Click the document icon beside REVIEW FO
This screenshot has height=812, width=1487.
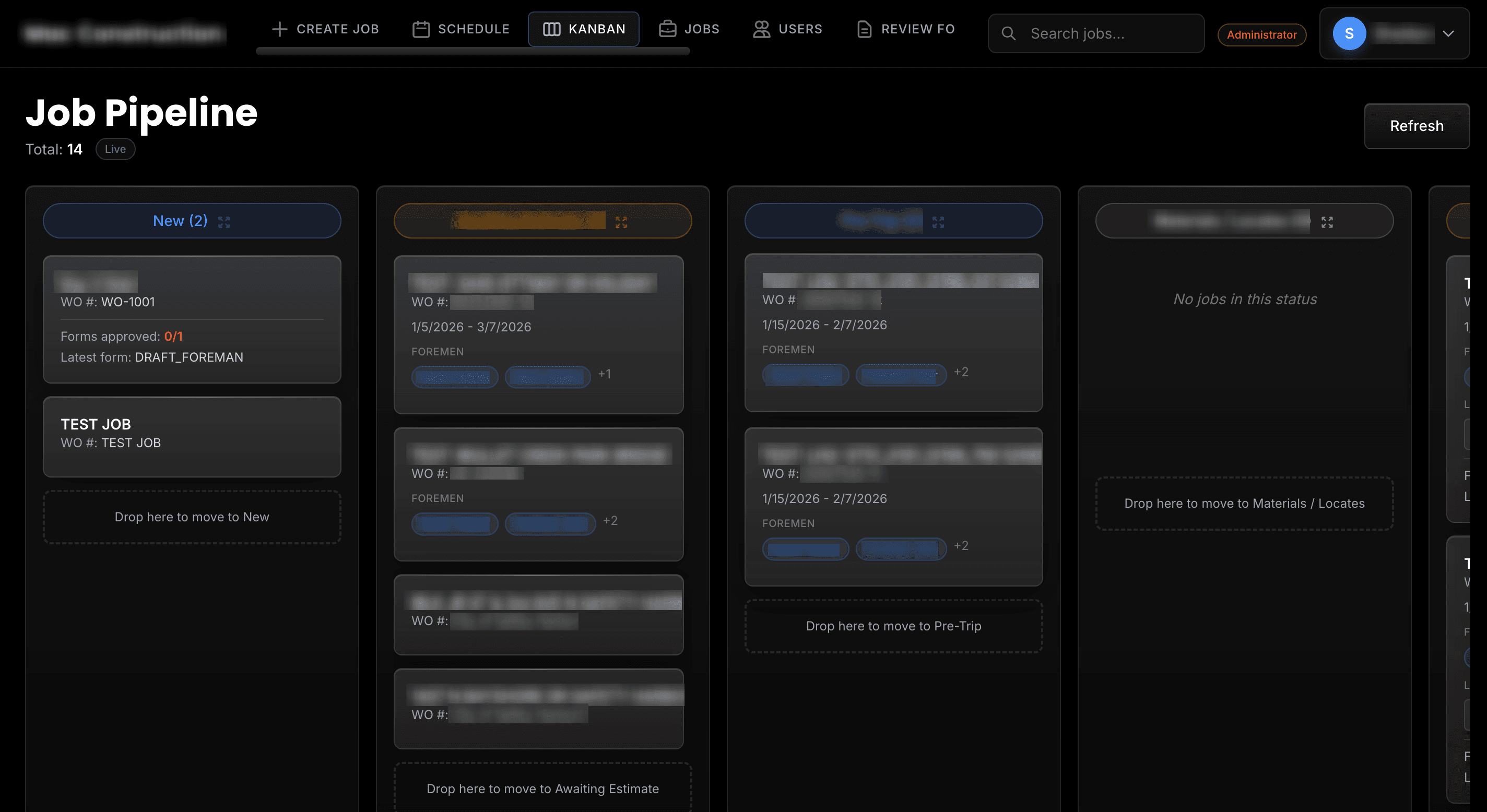863,29
